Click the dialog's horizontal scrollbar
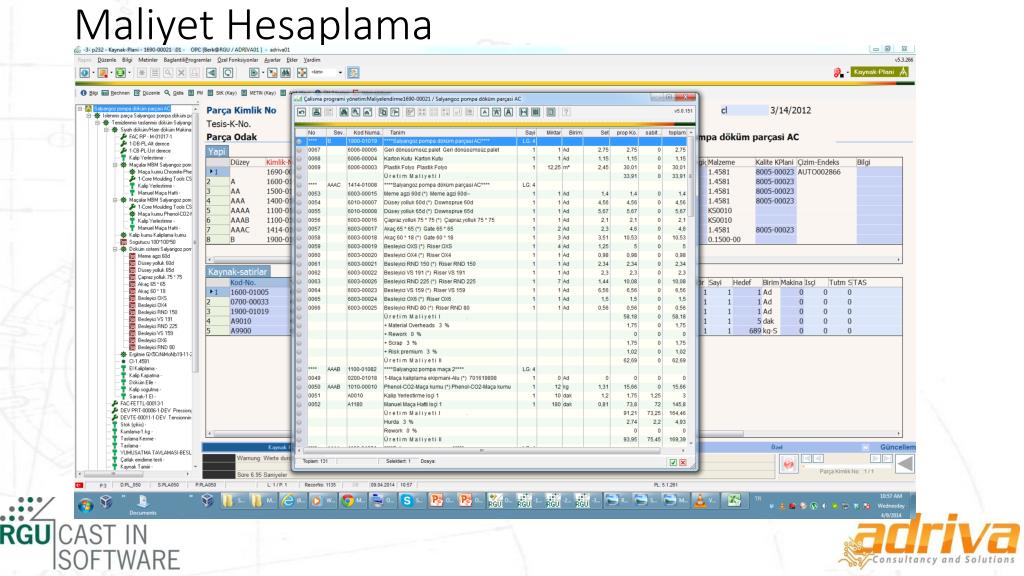 tap(493, 451)
